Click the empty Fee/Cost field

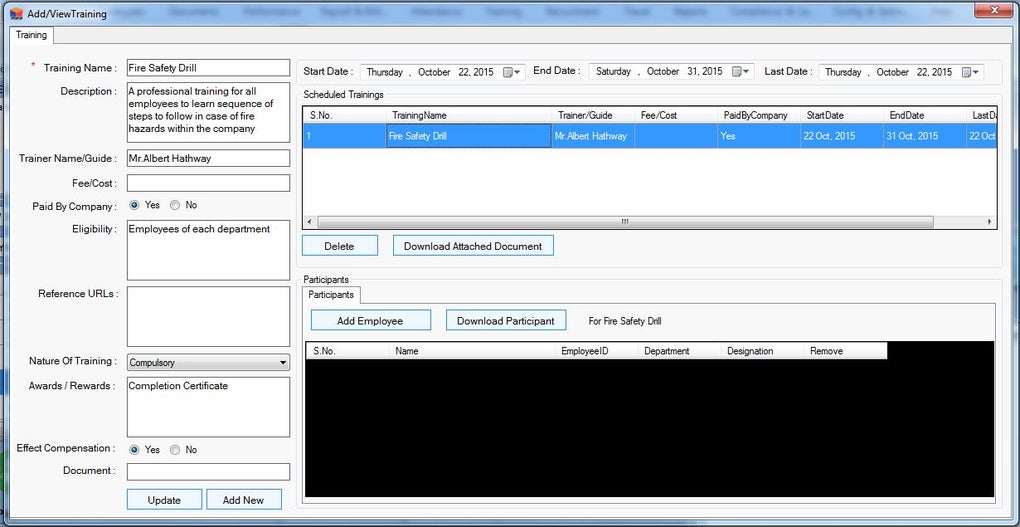208,183
